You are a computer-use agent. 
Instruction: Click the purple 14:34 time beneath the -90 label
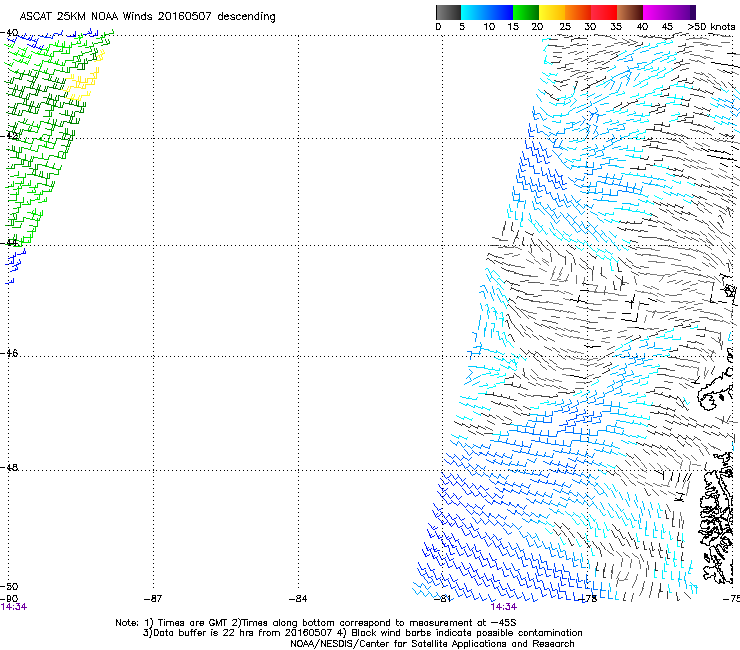point(14,607)
